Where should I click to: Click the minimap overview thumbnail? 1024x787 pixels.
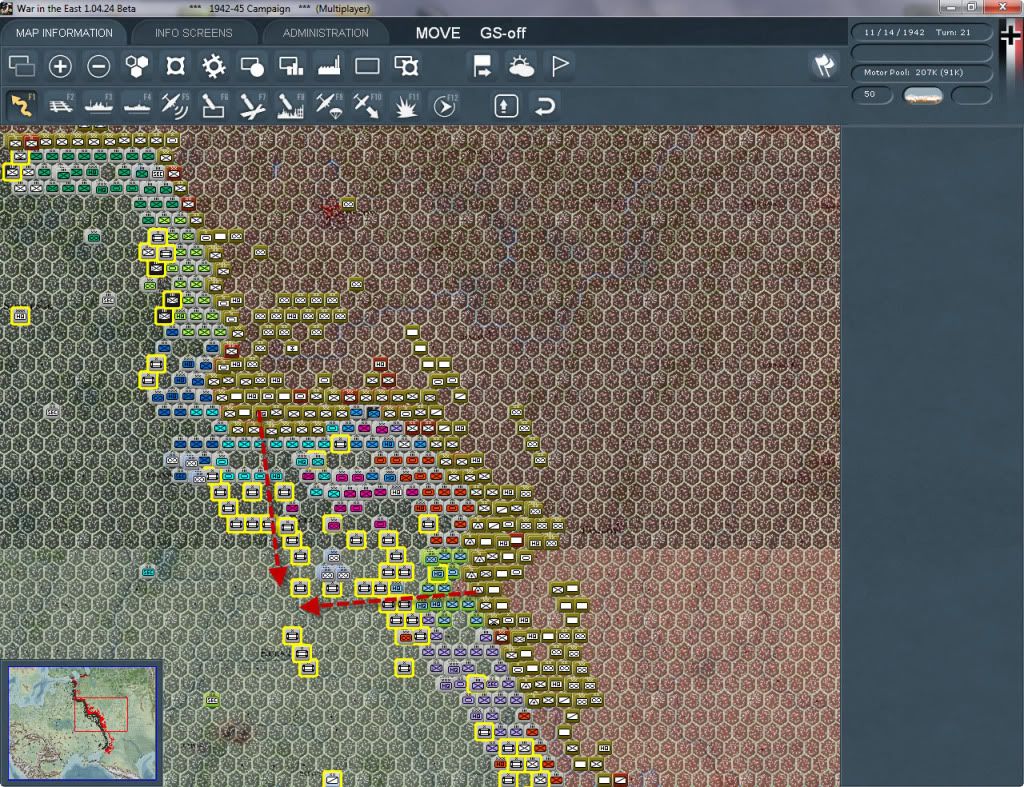coord(82,722)
